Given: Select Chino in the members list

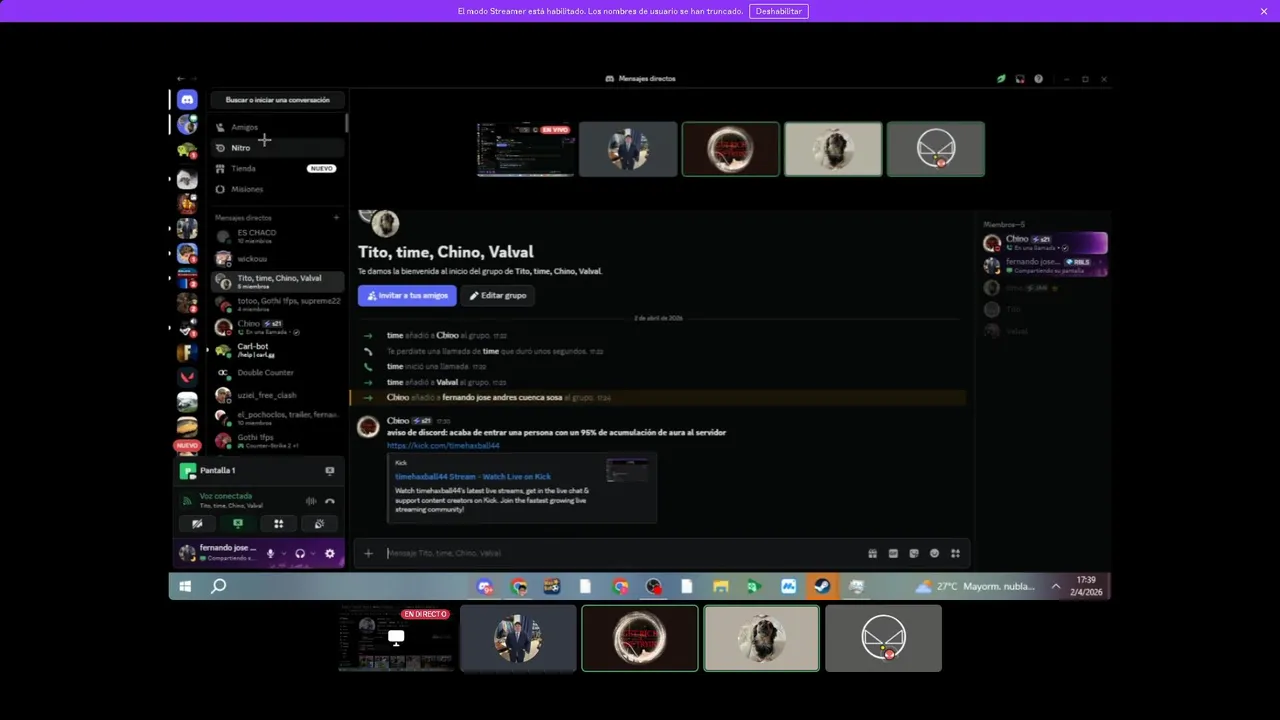Looking at the screenshot, I should (1045, 243).
